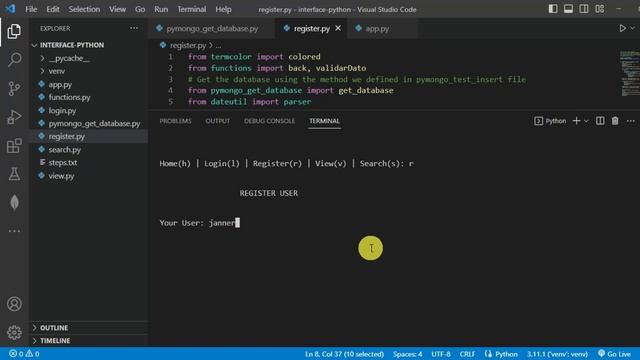Select the Python terminal label

coord(550,121)
